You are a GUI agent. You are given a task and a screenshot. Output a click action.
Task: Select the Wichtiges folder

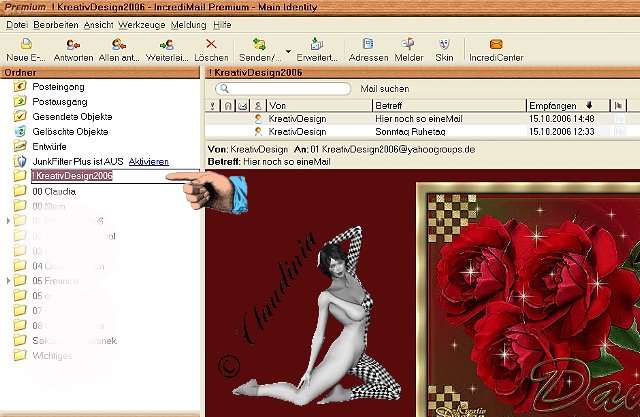pyautogui.click(x=52, y=356)
